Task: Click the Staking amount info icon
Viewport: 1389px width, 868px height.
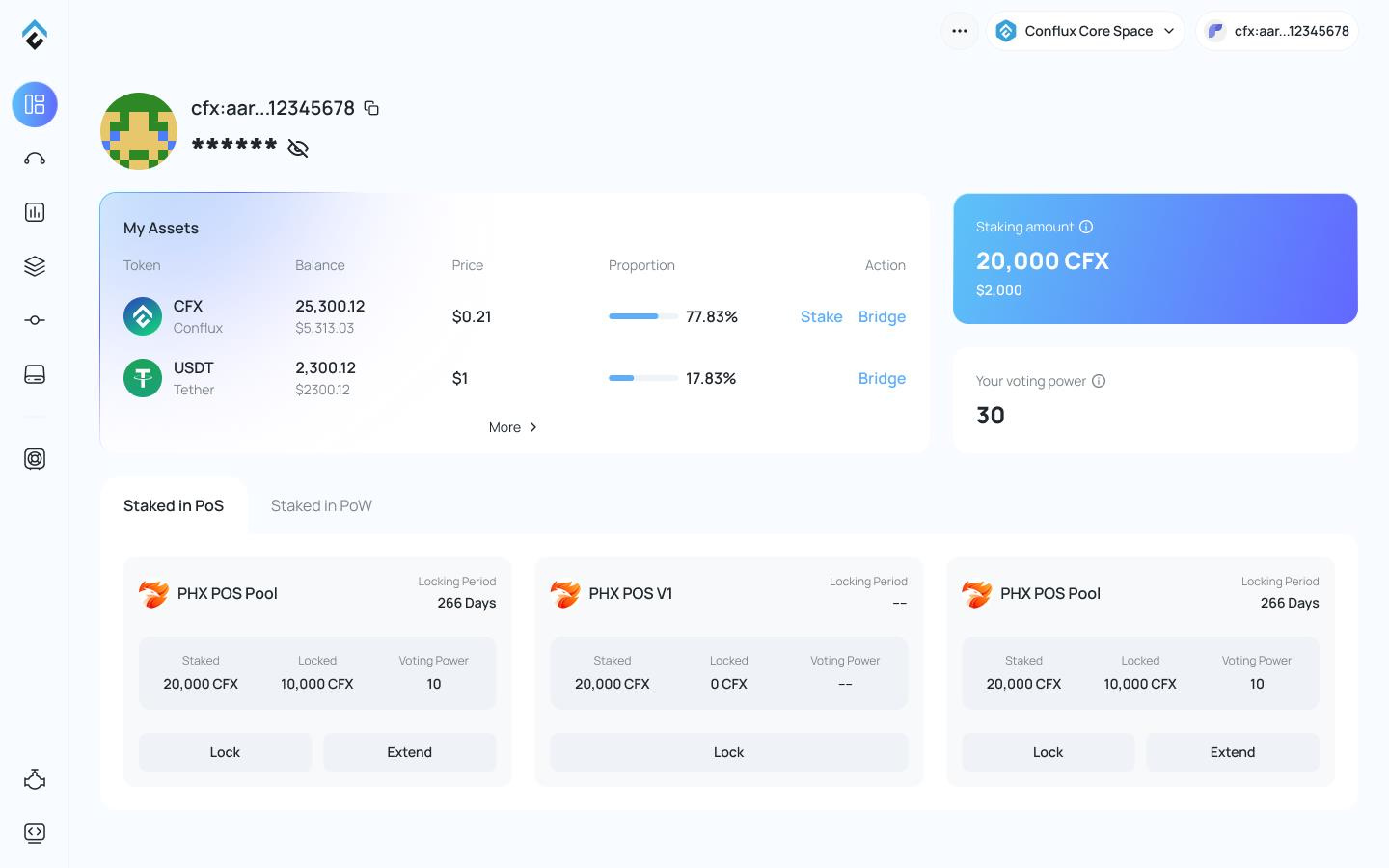Action: tap(1086, 227)
